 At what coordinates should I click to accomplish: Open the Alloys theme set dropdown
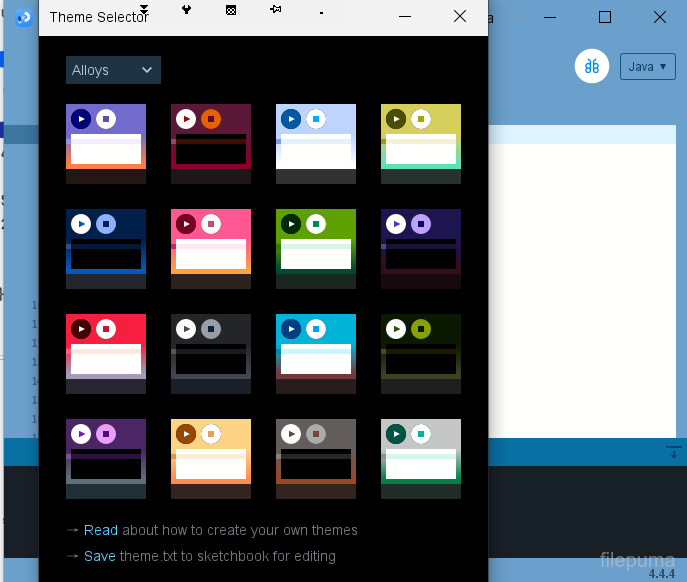click(x=113, y=70)
